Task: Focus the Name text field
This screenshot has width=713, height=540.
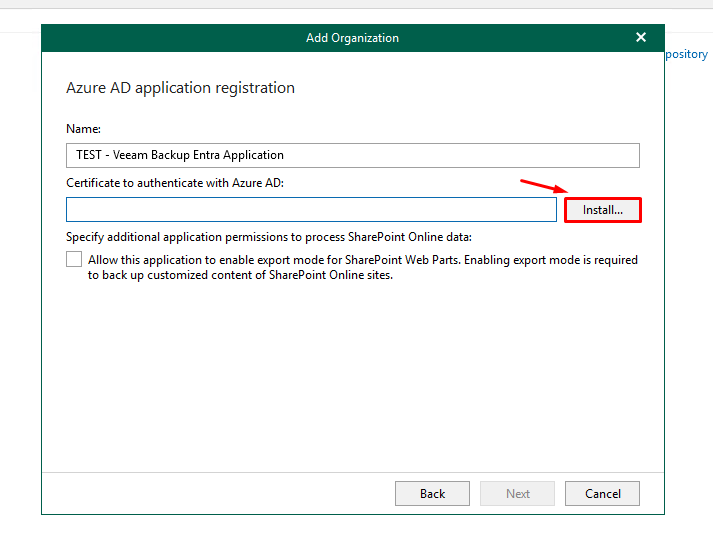Action: pyautogui.click(x=352, y=155)
